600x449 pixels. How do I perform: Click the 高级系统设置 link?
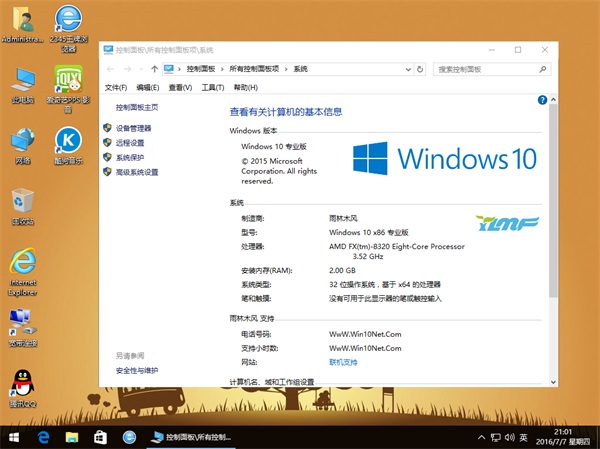pyautogui.click(x=136, y=172)
